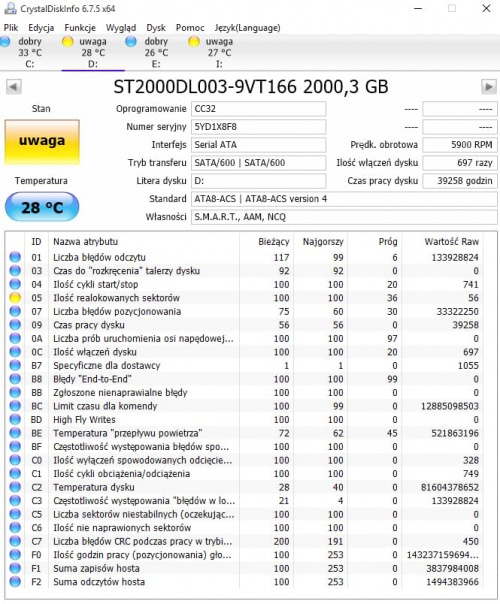Go to previous disk with left arrow
This screenshot has width=500, height=604.
click(x=13, y=87)
